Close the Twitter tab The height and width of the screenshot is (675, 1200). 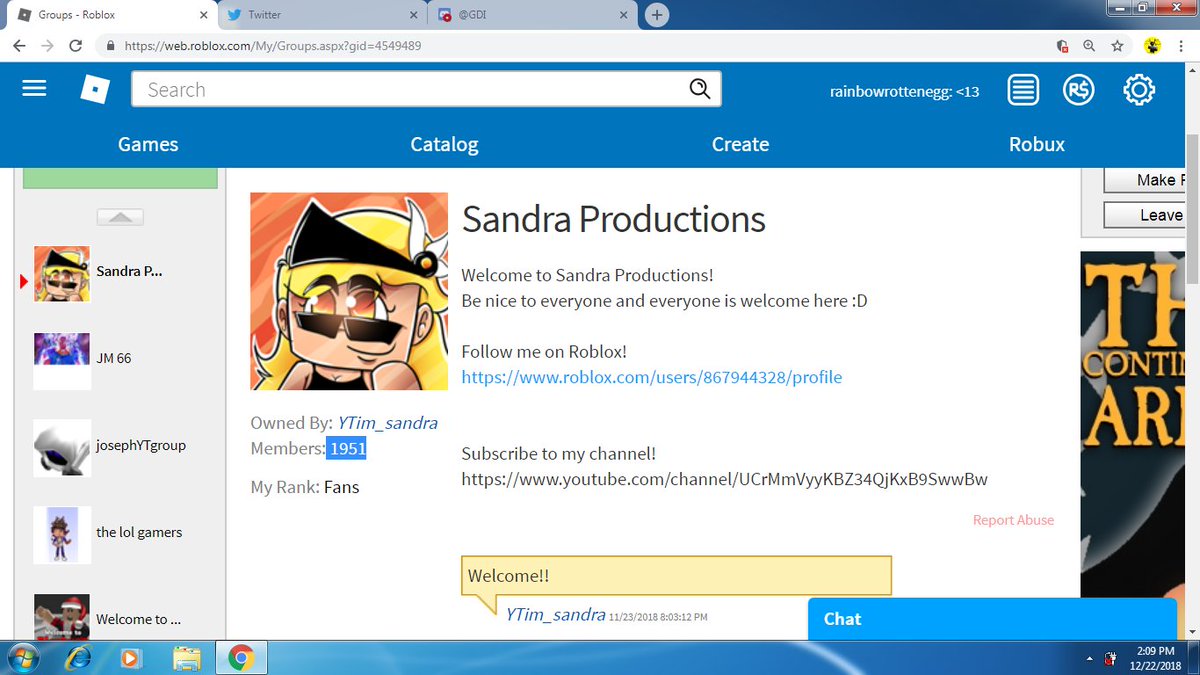pyautogui.click(x=411, y=15)
